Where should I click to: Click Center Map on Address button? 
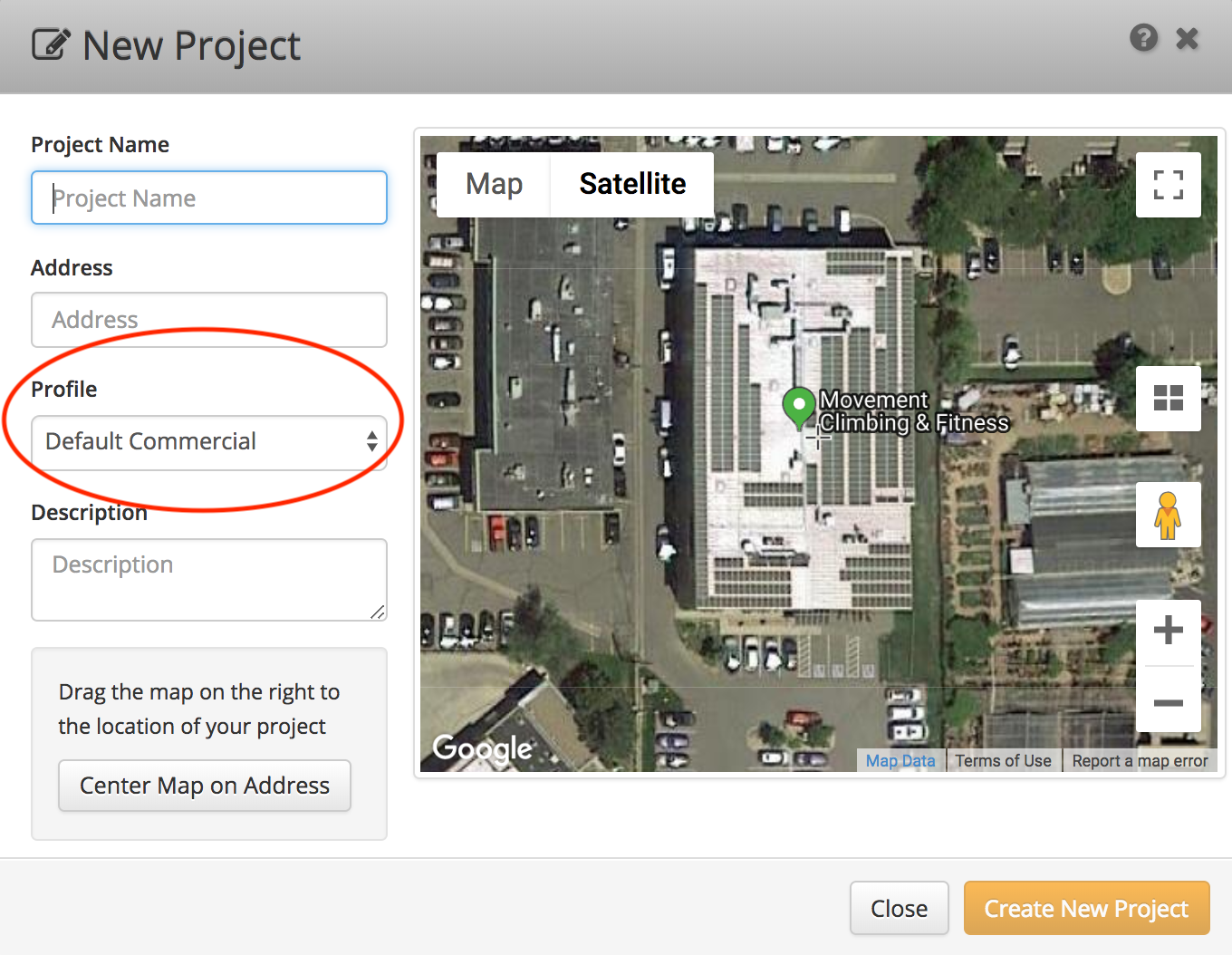[x=205, y=786]
